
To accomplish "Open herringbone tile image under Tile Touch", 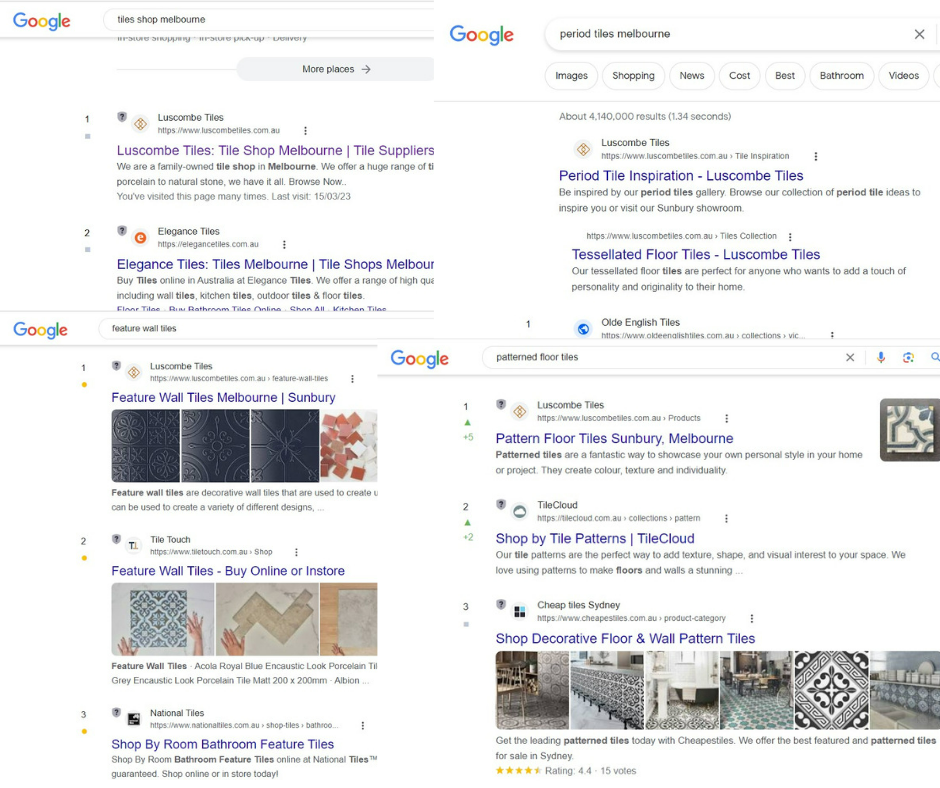I will tap(267, 619).
